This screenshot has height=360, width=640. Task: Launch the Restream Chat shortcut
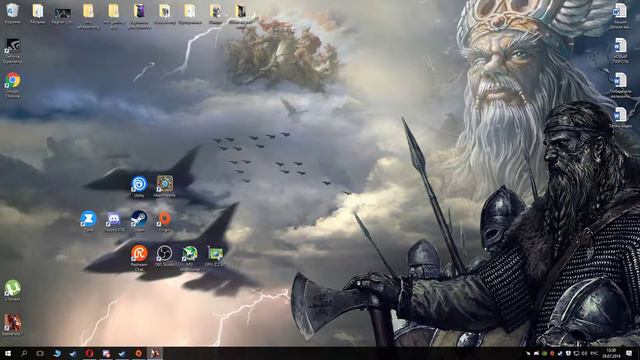pos(139,258)
